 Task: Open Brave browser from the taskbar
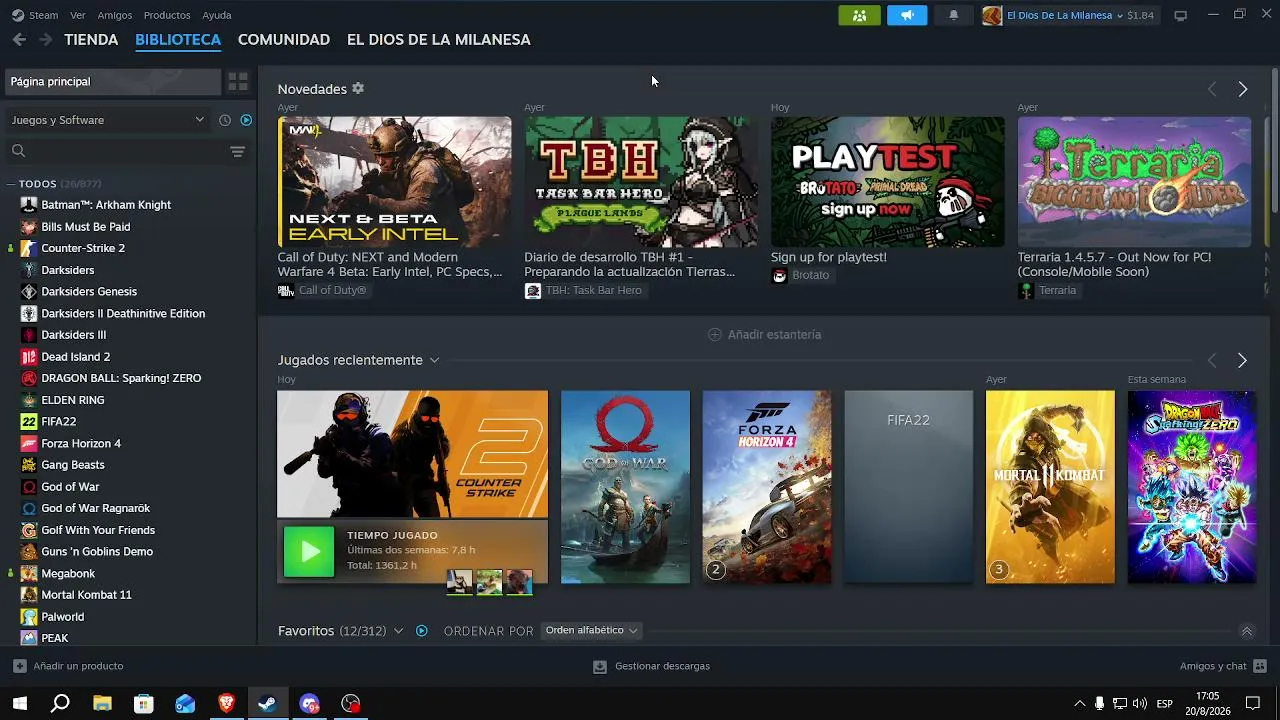point(227,703)
